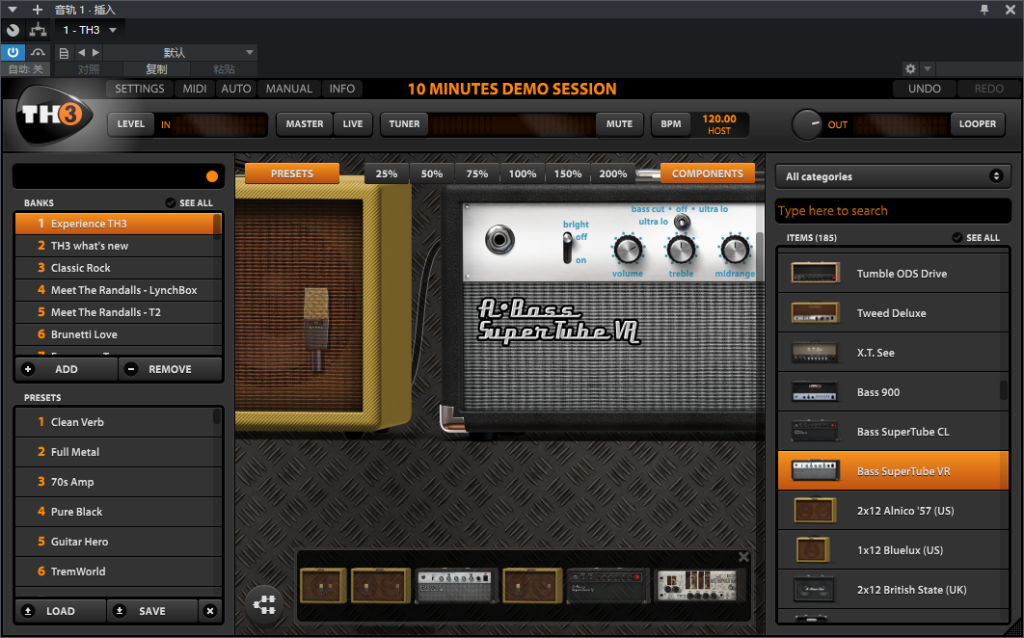The height and width of the screenshot is (638, 1024).
Task: Click the round knob icon next to routing
Action: 13,30
